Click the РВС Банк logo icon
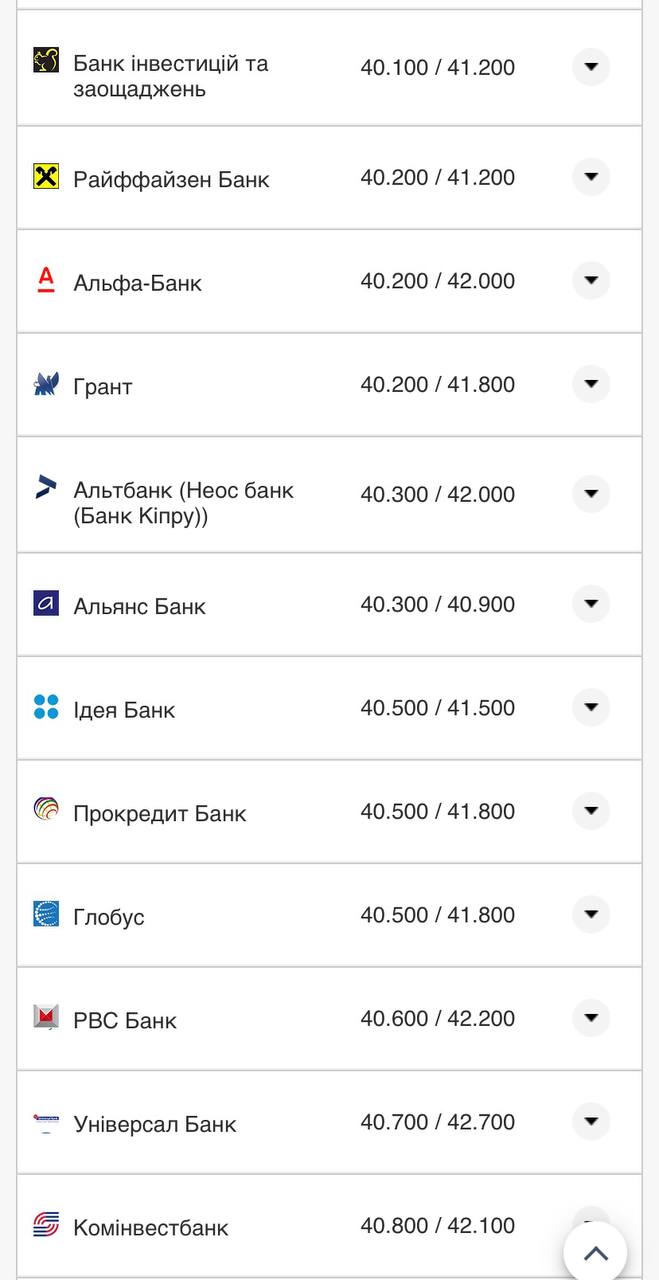 46,1018
